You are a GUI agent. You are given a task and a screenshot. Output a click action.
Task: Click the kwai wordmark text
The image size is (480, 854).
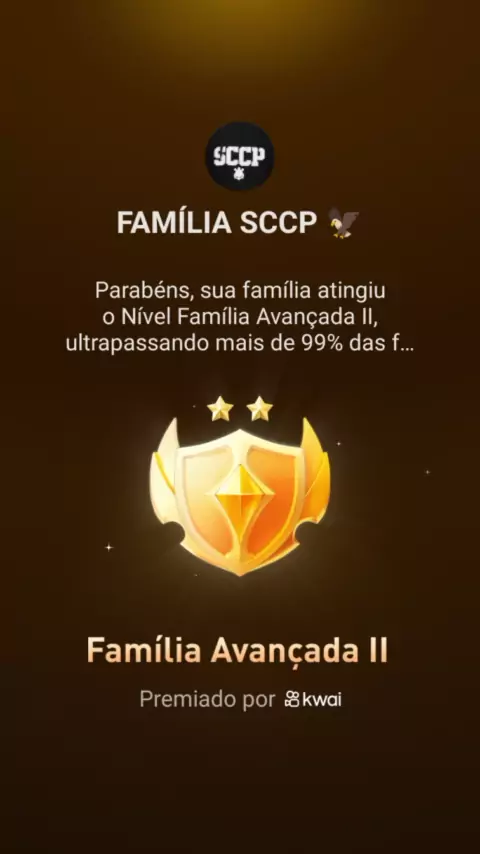click(323, 699)
